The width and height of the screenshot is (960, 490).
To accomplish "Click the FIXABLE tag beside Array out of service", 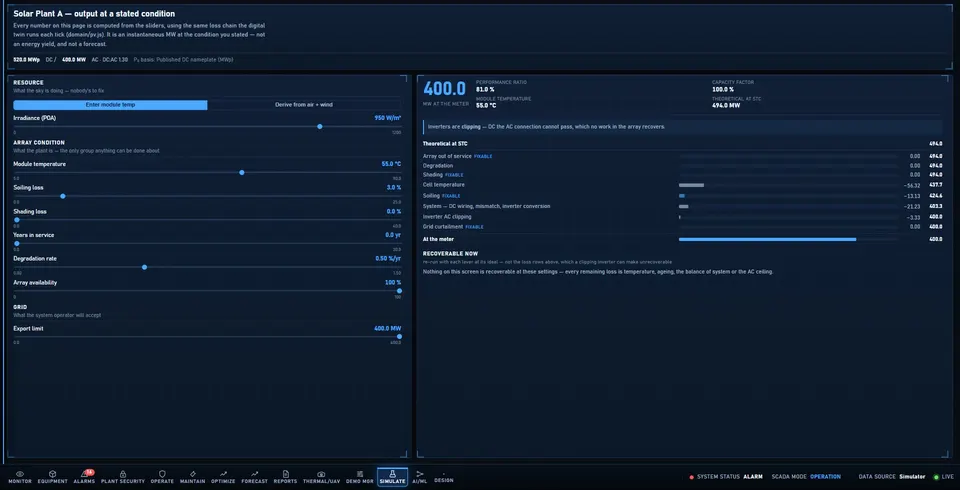I will click(483, 156).
